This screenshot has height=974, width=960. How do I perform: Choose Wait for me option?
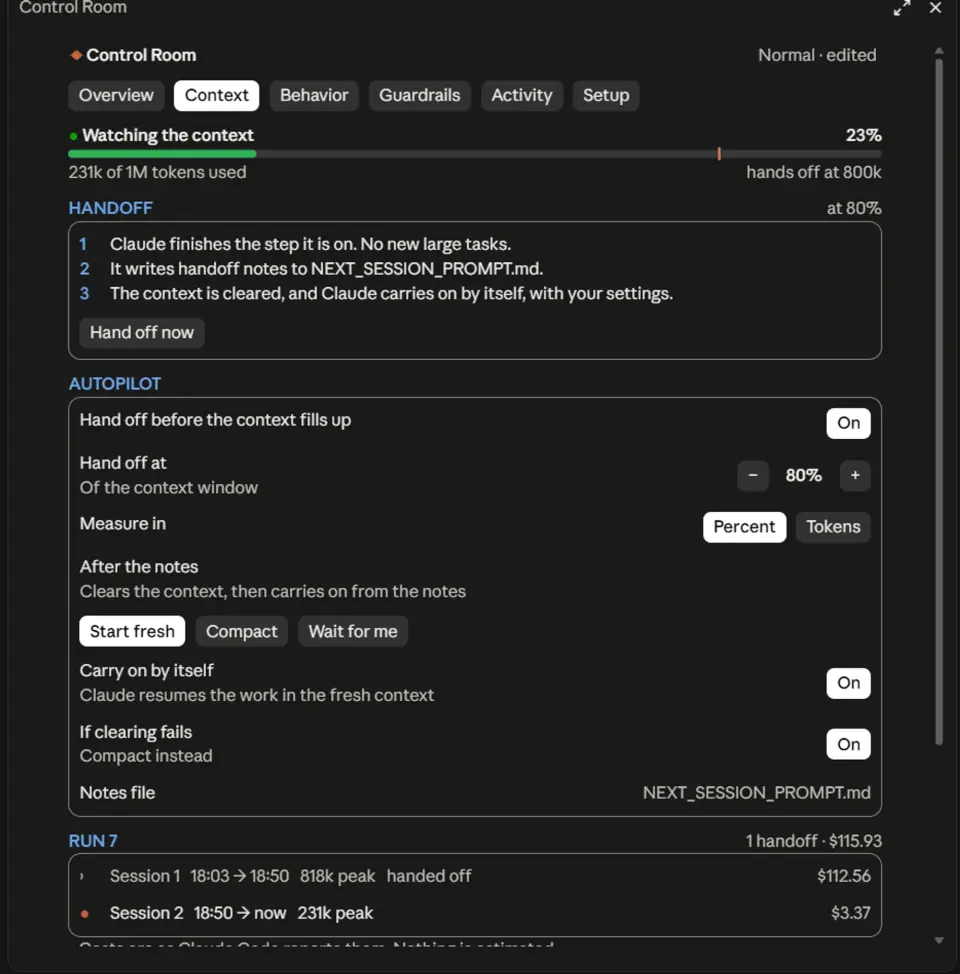(353, 632)
